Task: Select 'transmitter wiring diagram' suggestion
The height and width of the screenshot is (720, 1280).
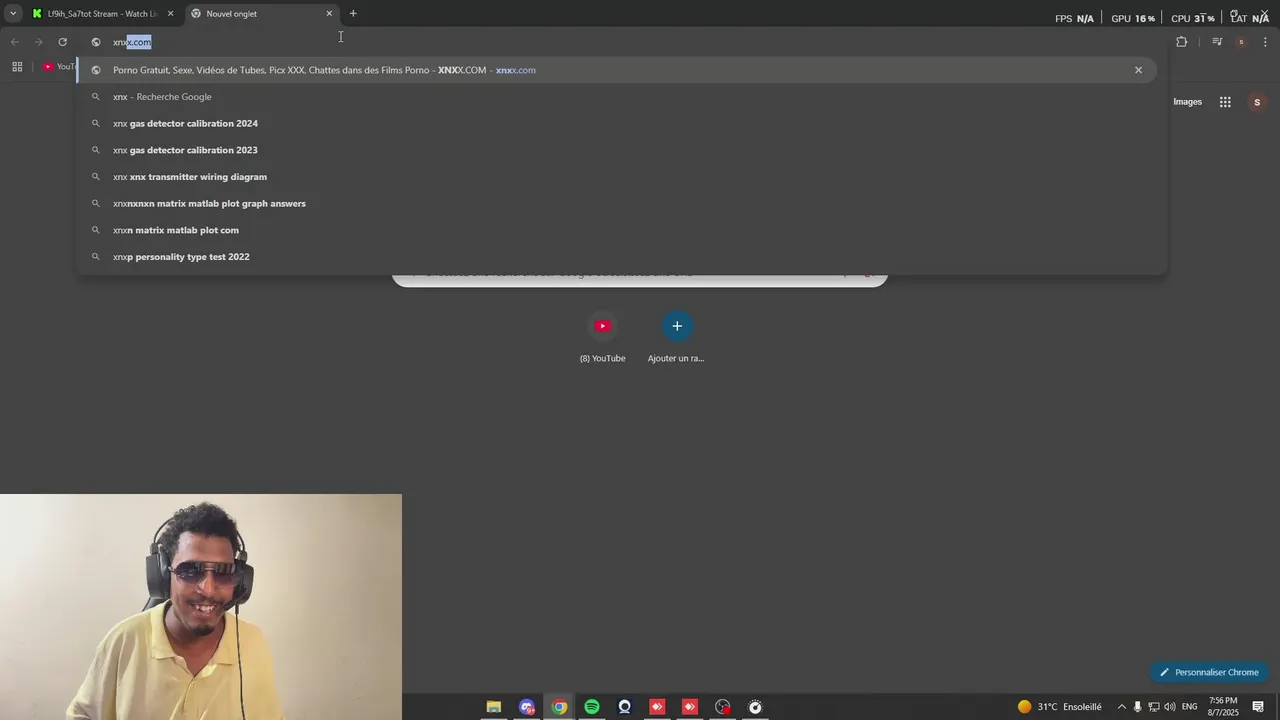Action: [x=621, y=177]
